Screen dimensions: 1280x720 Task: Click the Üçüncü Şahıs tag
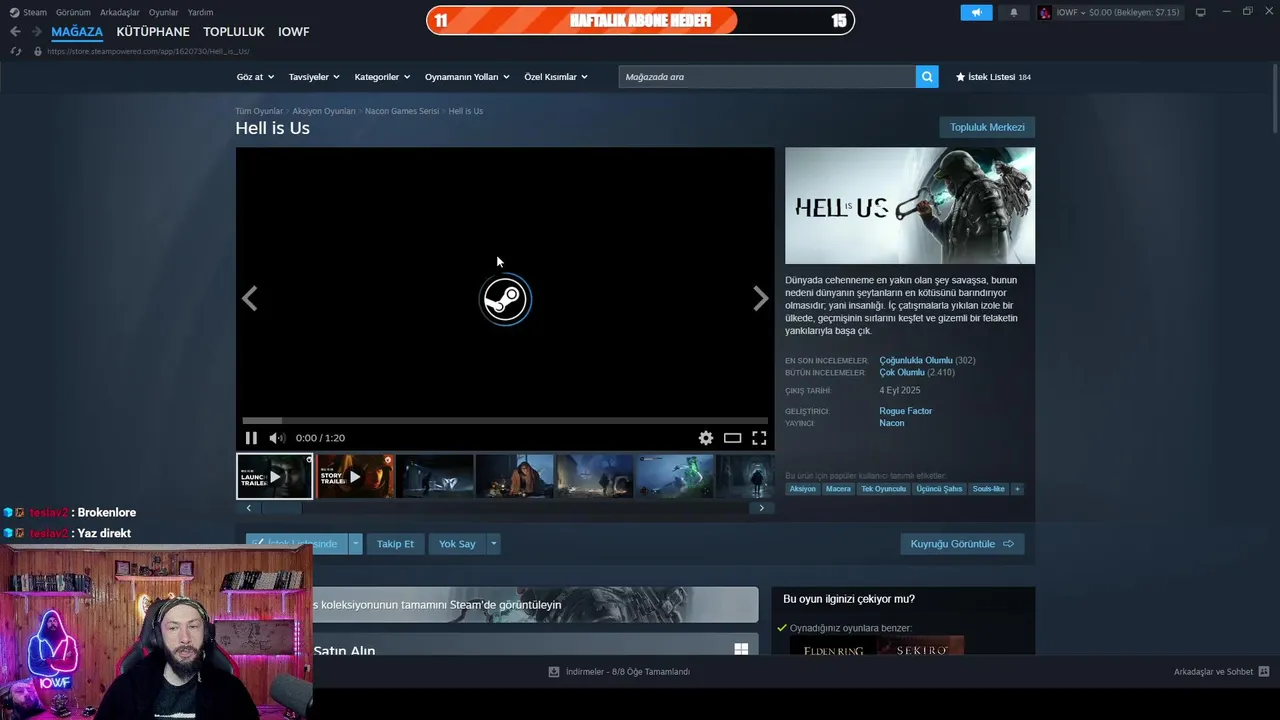point(939,489)
